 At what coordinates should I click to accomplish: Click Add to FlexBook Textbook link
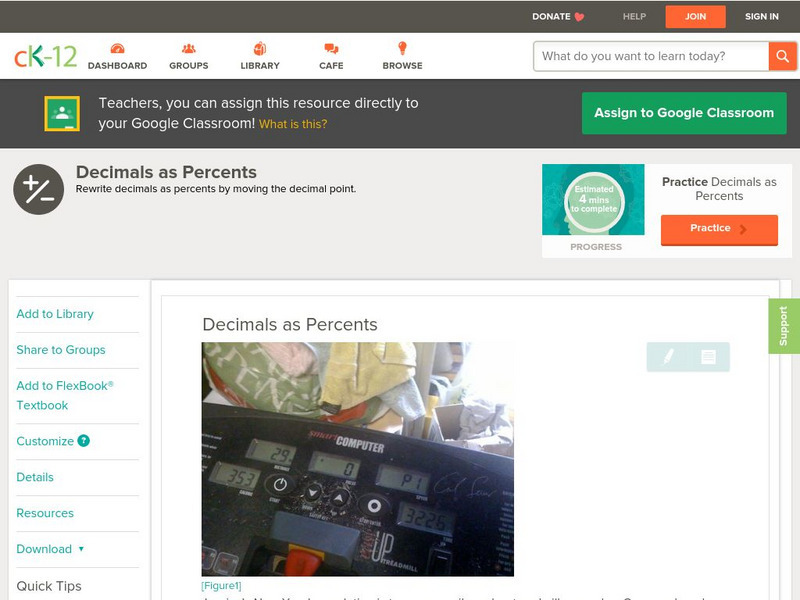coord(65,395)
